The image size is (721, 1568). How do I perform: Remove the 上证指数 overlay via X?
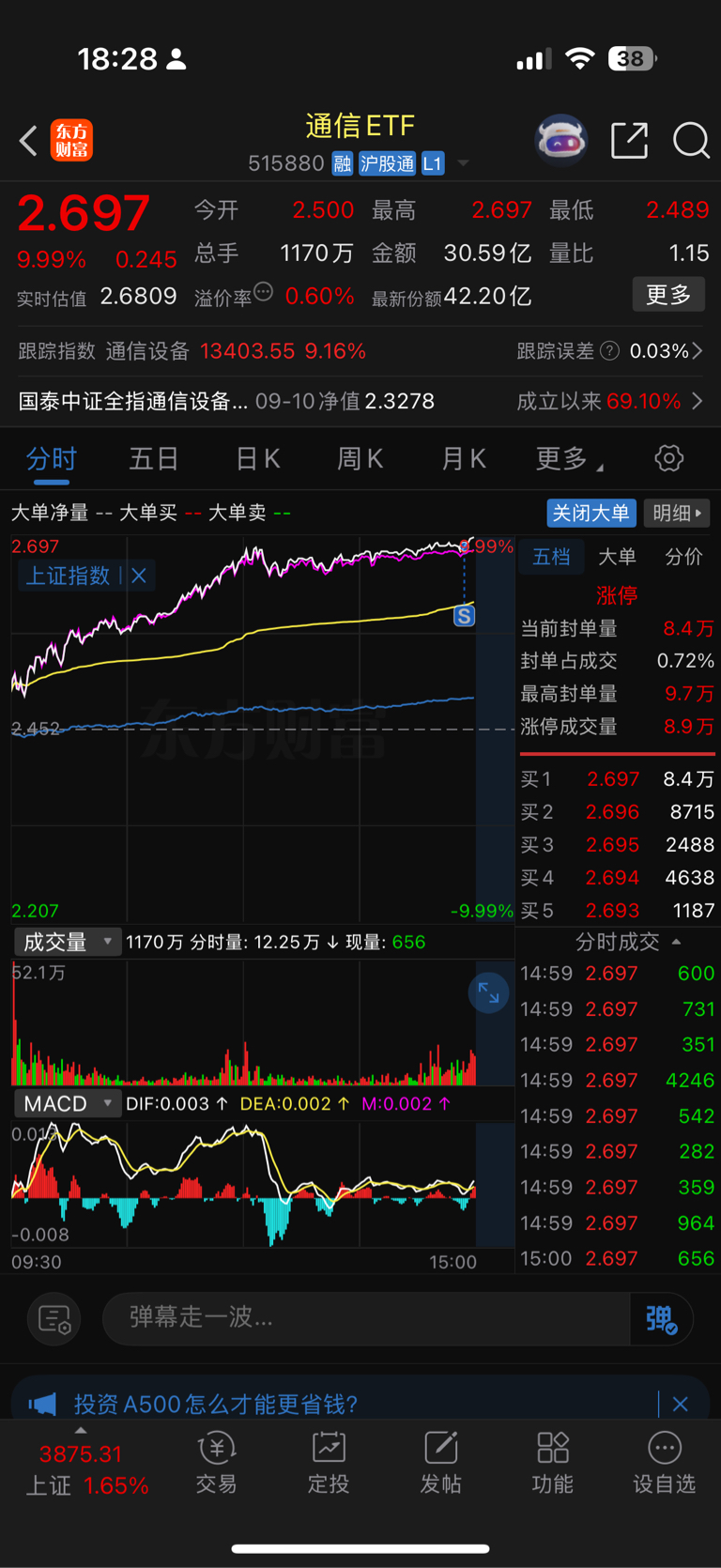coord(139,576)
